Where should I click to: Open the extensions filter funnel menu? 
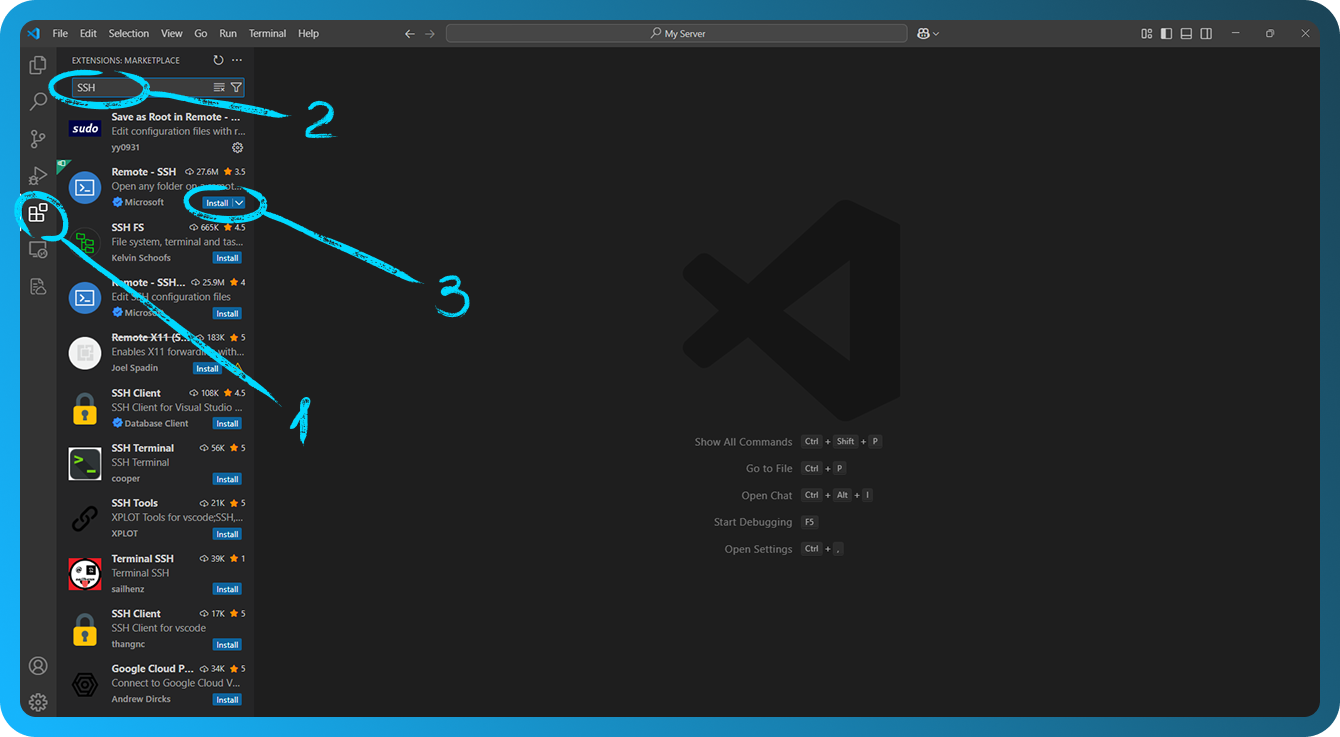(x=234, y=87)
